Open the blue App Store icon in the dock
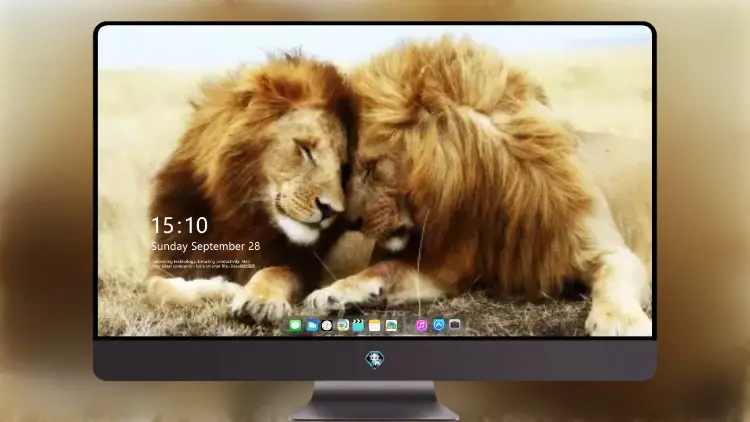Image resolution: width=750 pixels, height=422 pixels. [439, 325]
